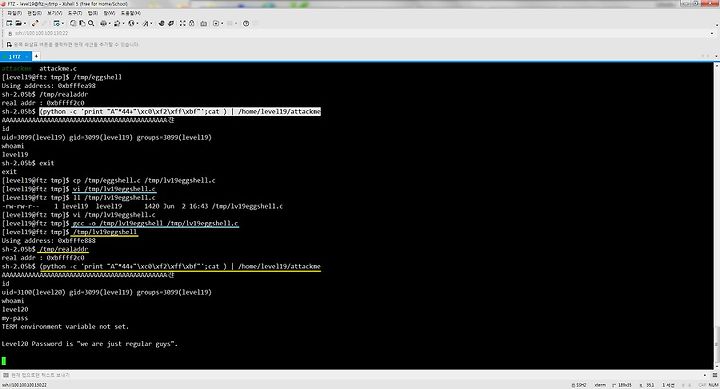
Task: Click the terminal vertical scrollbar
Action: pyautogui.click(x=716, y=216)
